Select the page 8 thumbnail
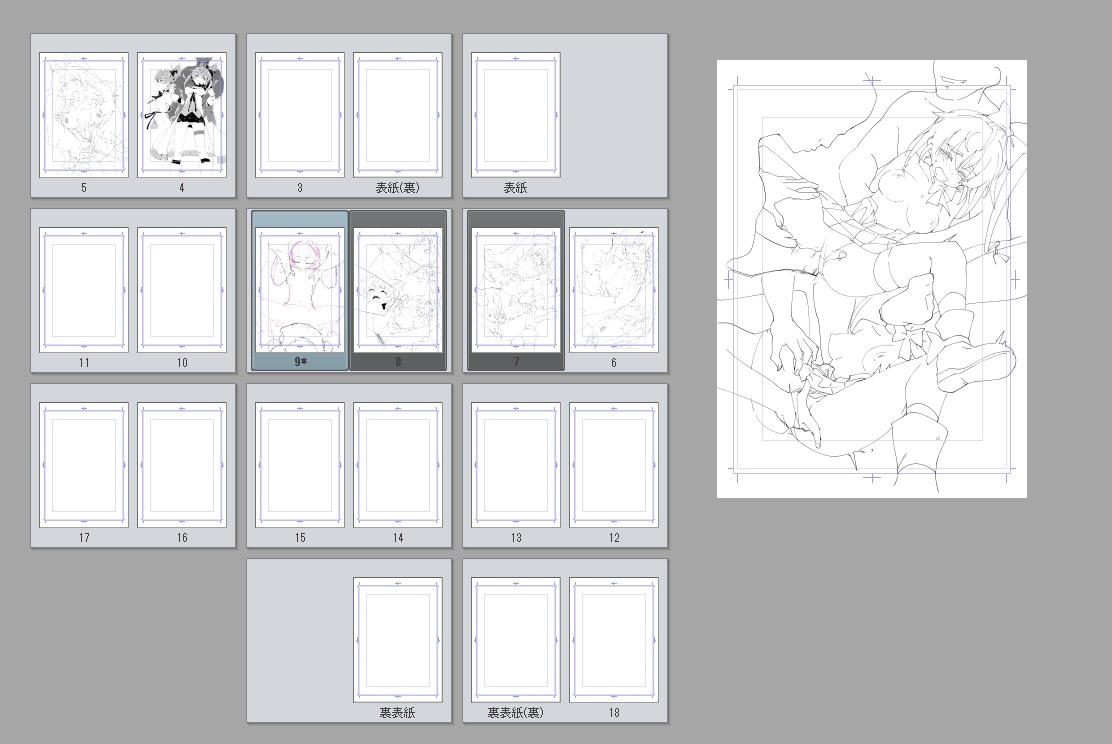The image size is (1112, 744). 398,290
